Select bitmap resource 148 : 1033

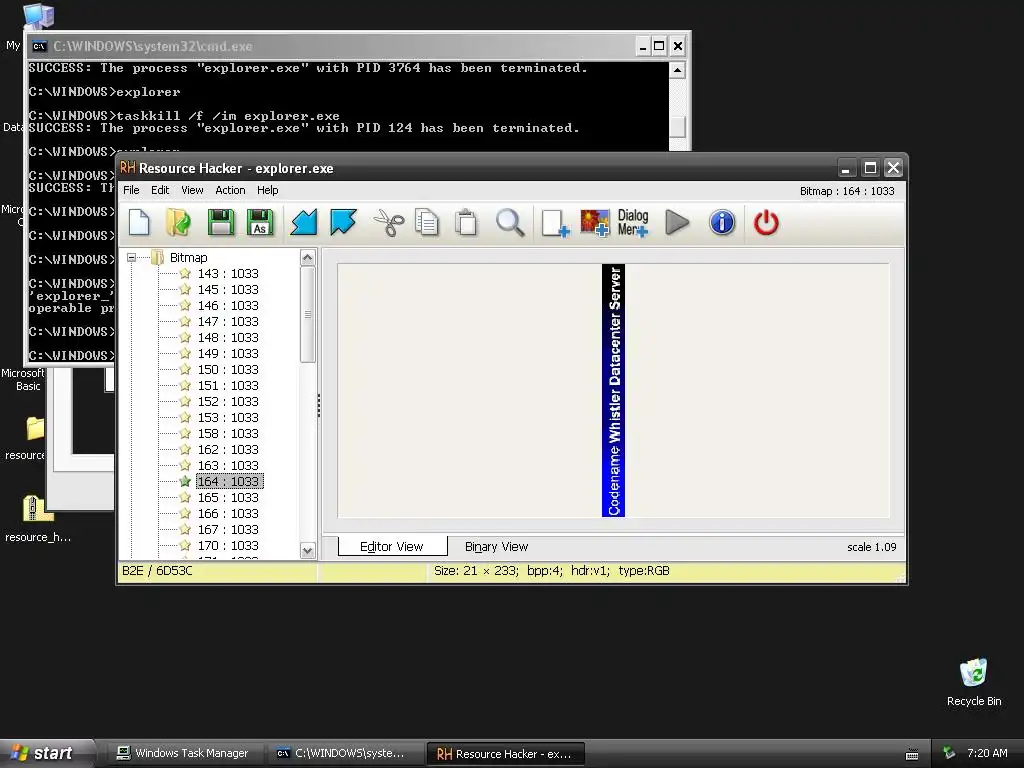228,338
